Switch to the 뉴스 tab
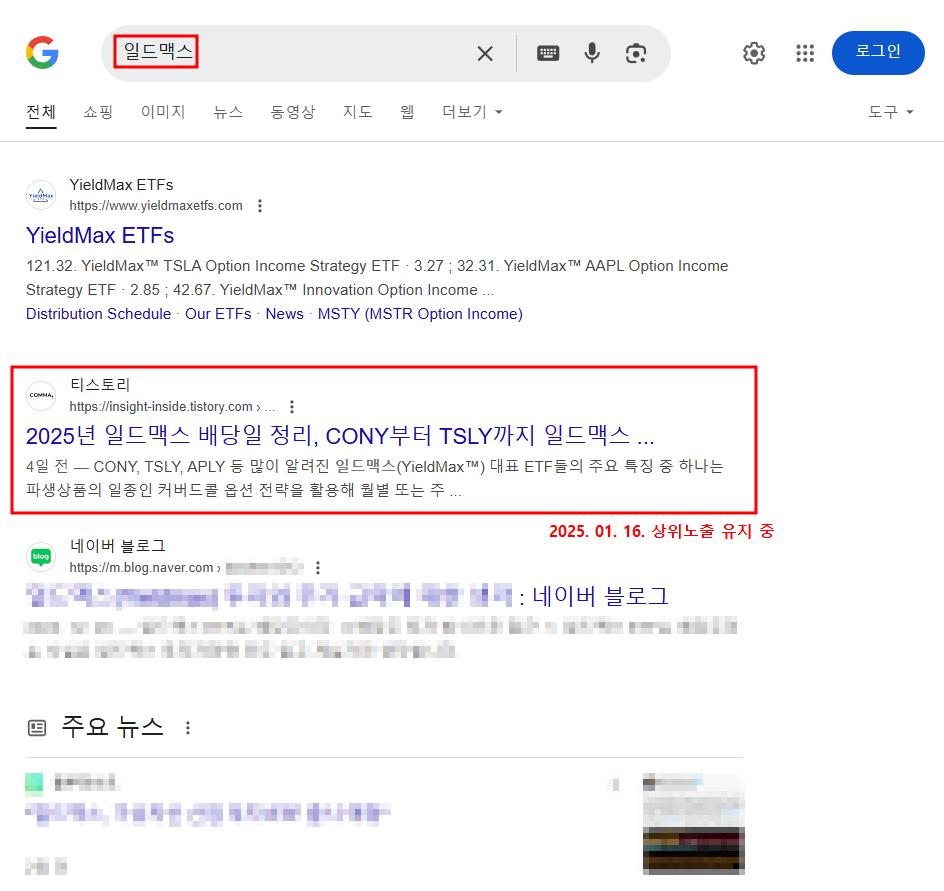 pyautogui.click(x=228, y=112)
